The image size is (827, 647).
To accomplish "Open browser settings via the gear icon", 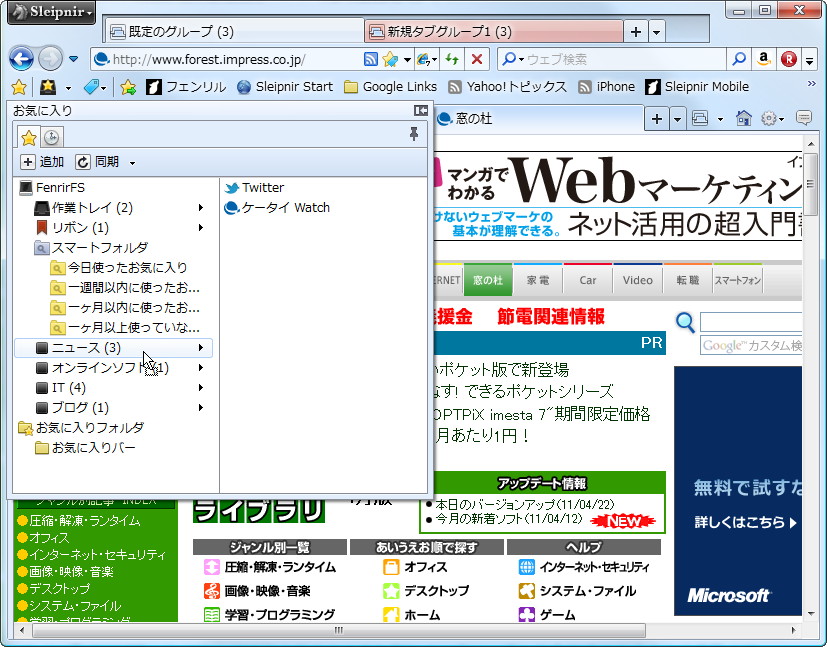I will pos(768,117).
